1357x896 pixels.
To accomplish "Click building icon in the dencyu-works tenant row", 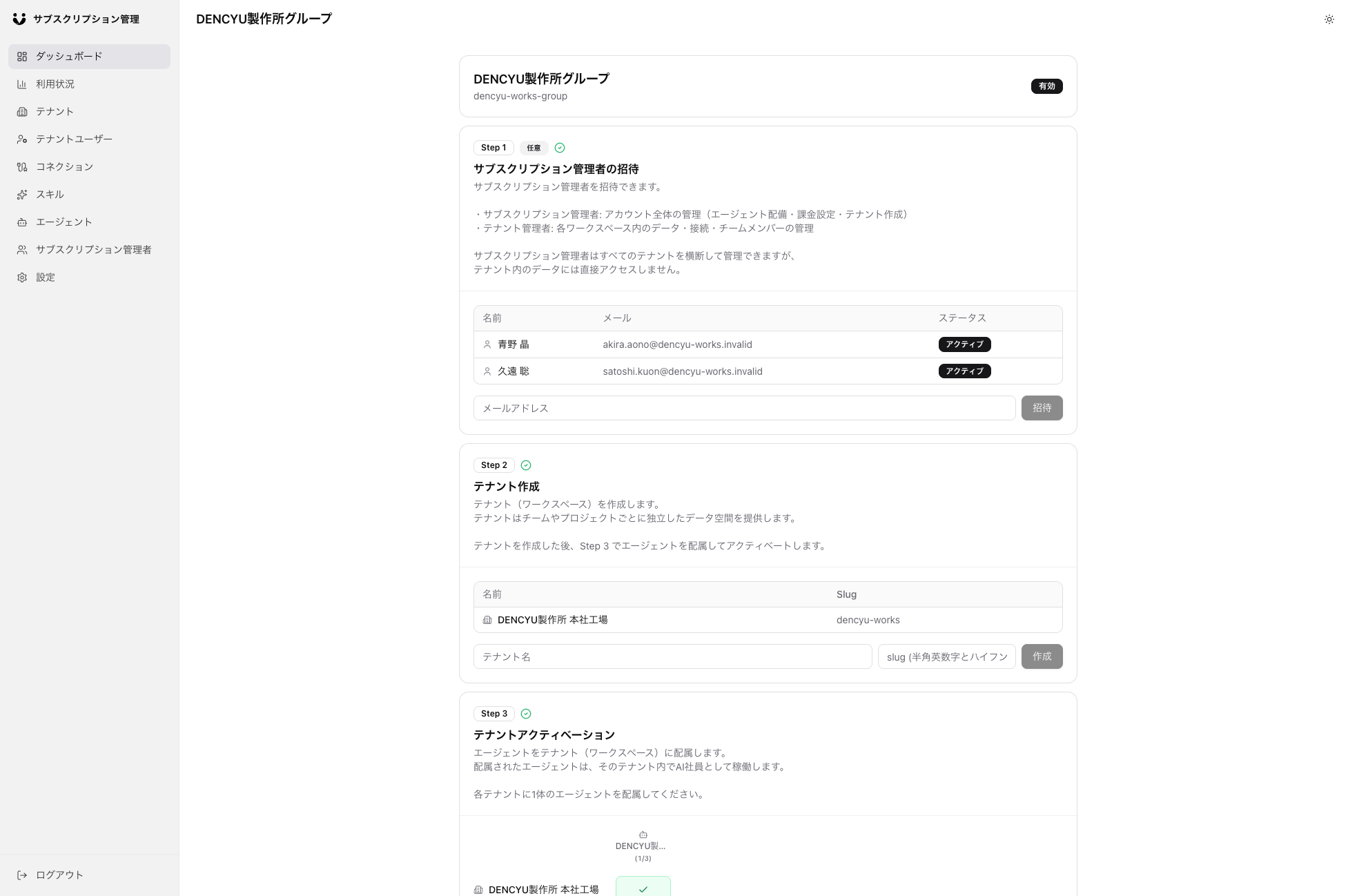I will coord(487,620).
